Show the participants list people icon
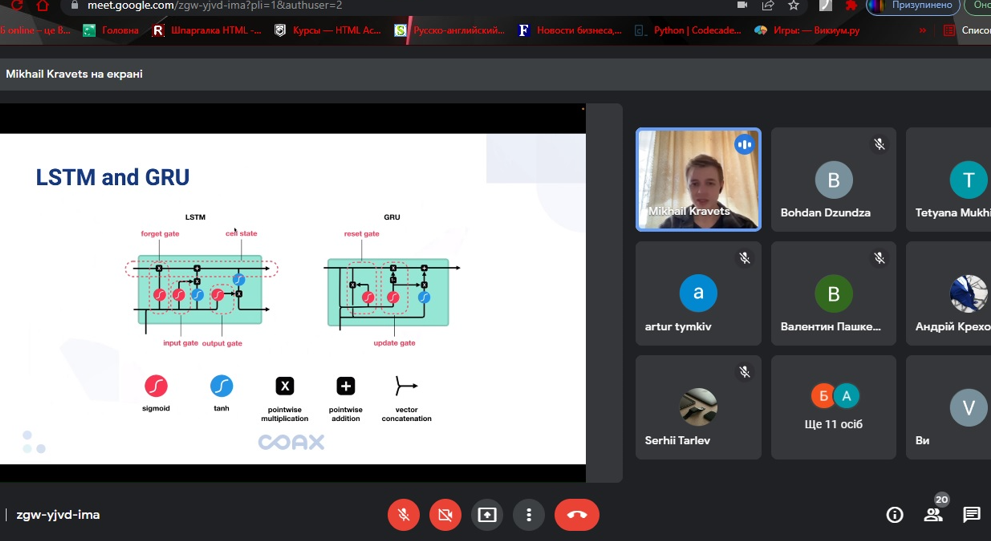Screen dimensions: 991x541 (x=933, y=514)
